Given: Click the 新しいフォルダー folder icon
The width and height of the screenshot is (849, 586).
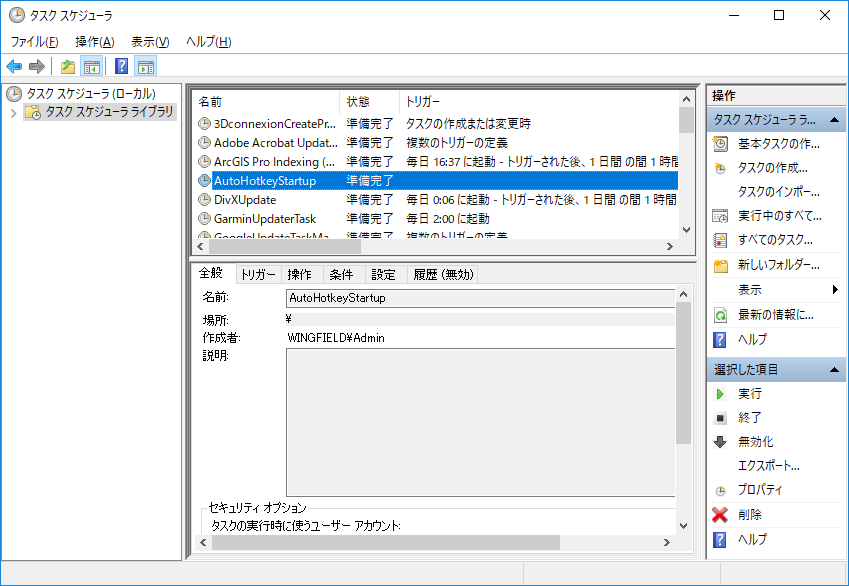Looking at the screenshot, I should 720,265.
